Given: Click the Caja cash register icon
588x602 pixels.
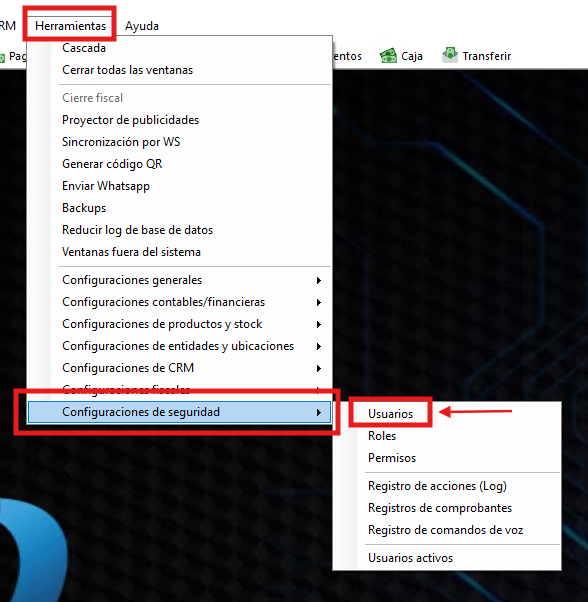Looking at the screenshot, I should pyautogui.click(x=388, y=56).
